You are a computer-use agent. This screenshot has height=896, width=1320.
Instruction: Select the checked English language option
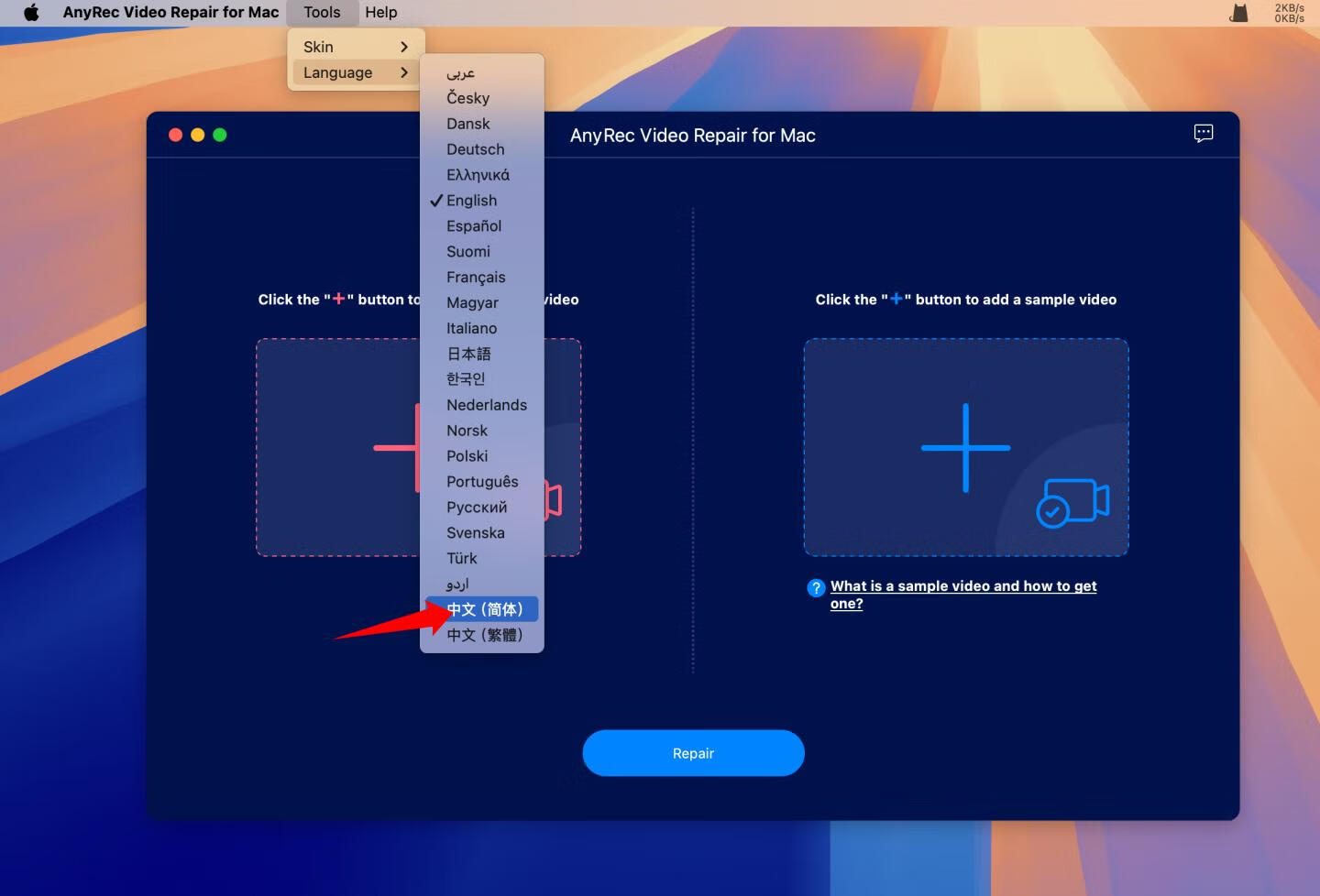pyautogui.click(x=481, y=201)
